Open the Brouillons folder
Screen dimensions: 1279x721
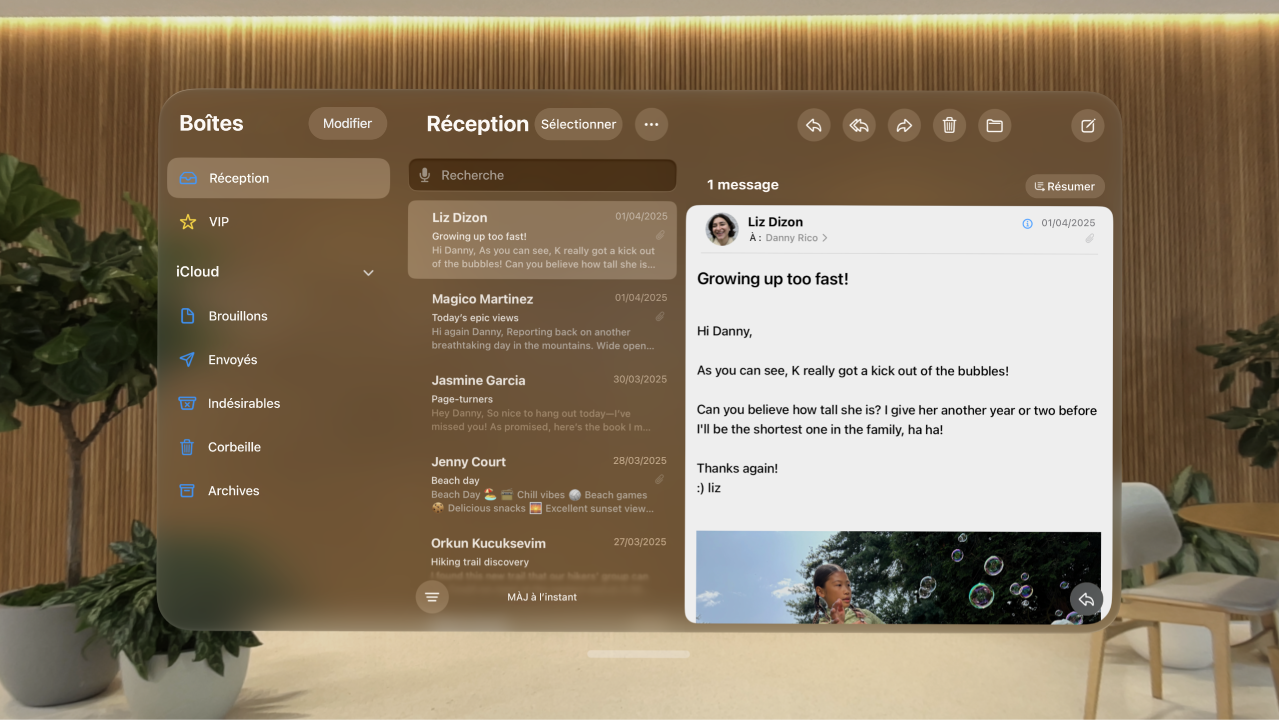[x=278, y=316]
